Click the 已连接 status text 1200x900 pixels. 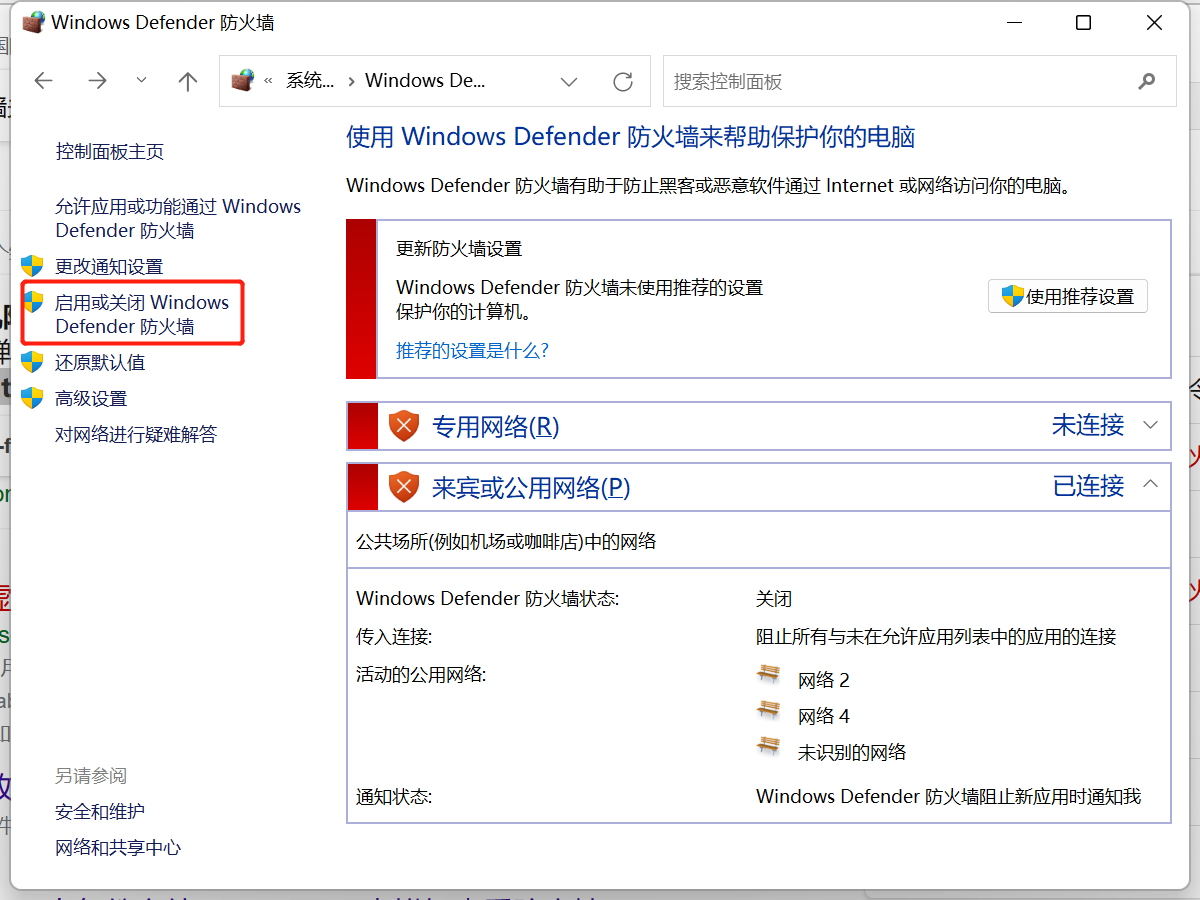point(1088,486)
